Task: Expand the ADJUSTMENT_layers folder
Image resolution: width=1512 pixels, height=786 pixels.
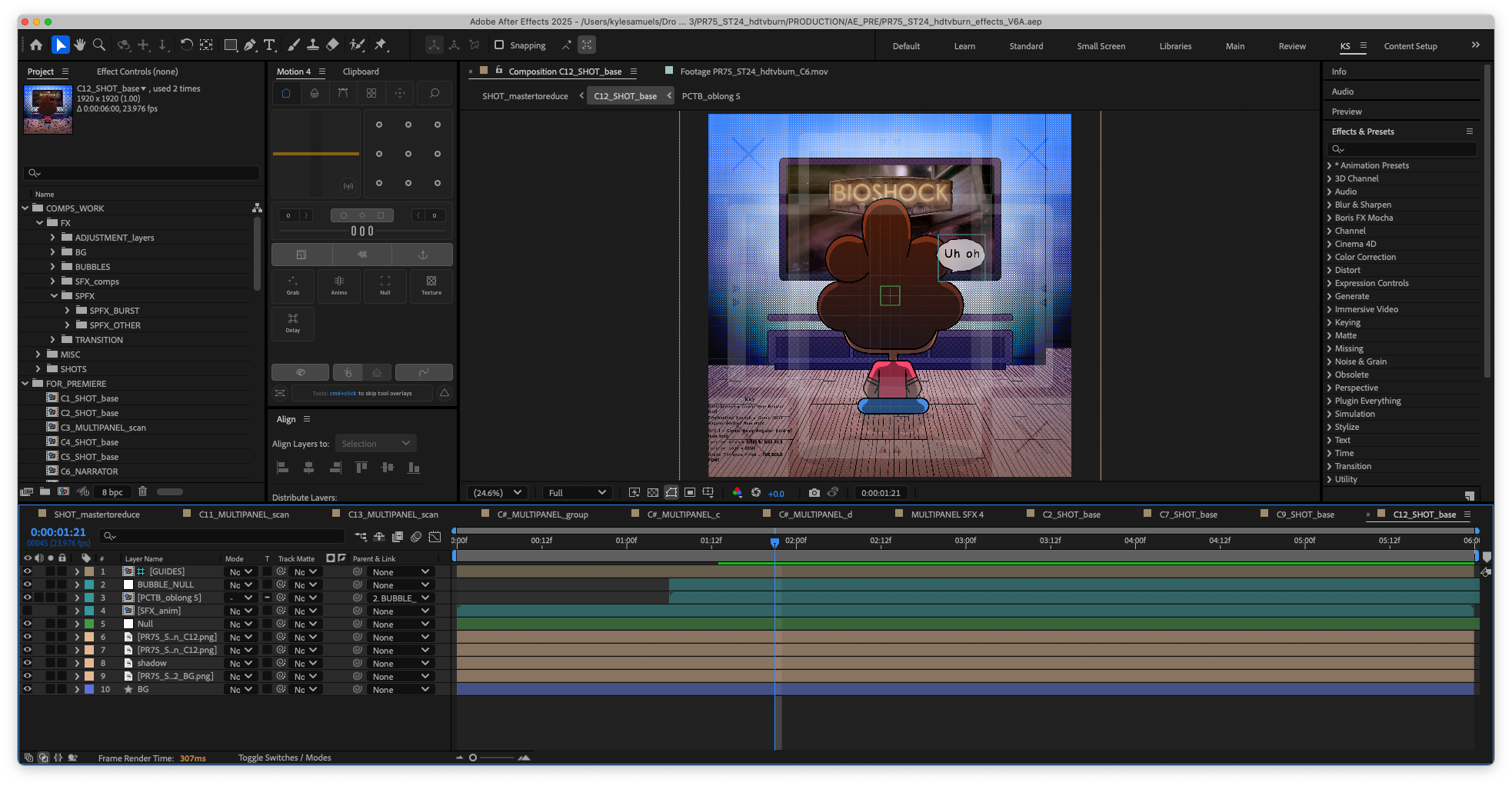Action: (x=53, y=238)
